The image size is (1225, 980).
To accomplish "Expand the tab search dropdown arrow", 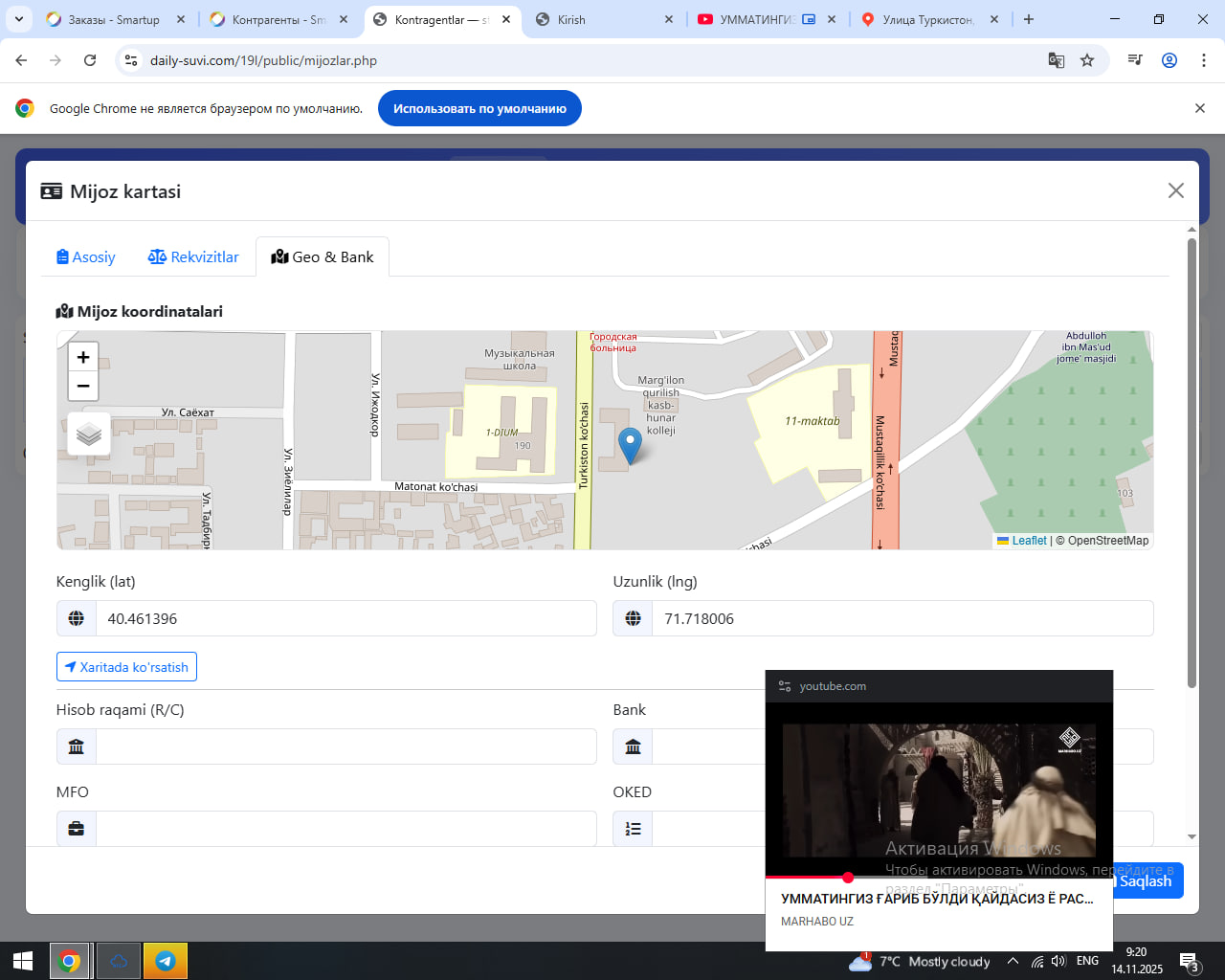I will tap(19, 19).
